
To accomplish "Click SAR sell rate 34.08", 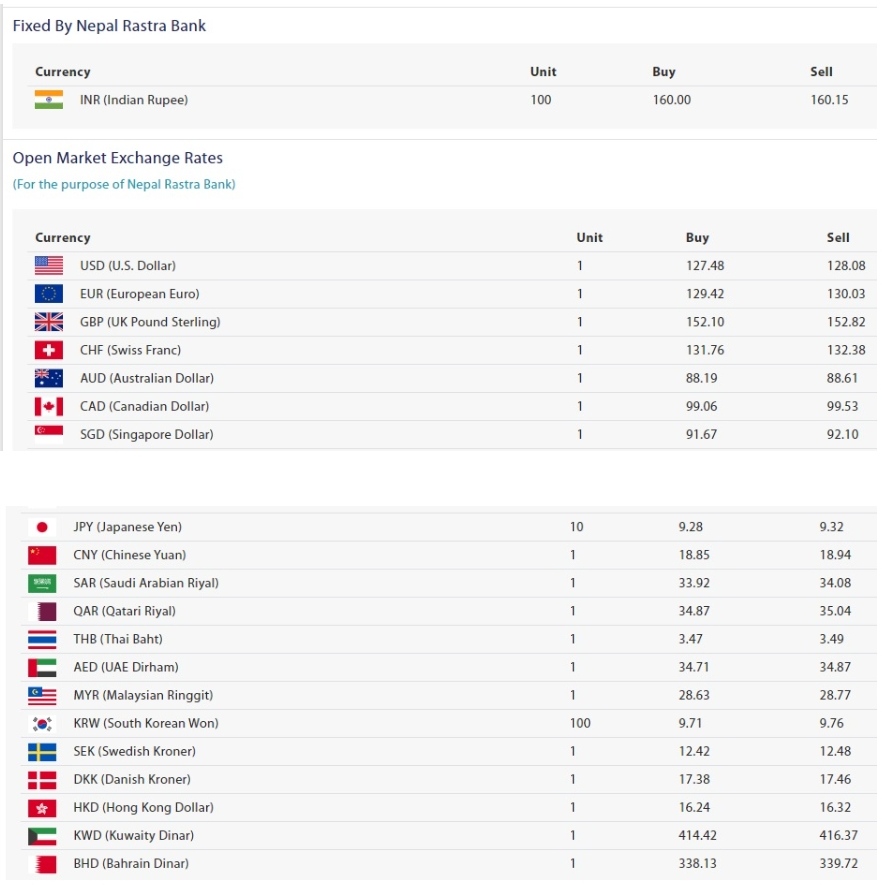I will click(835, 583).
